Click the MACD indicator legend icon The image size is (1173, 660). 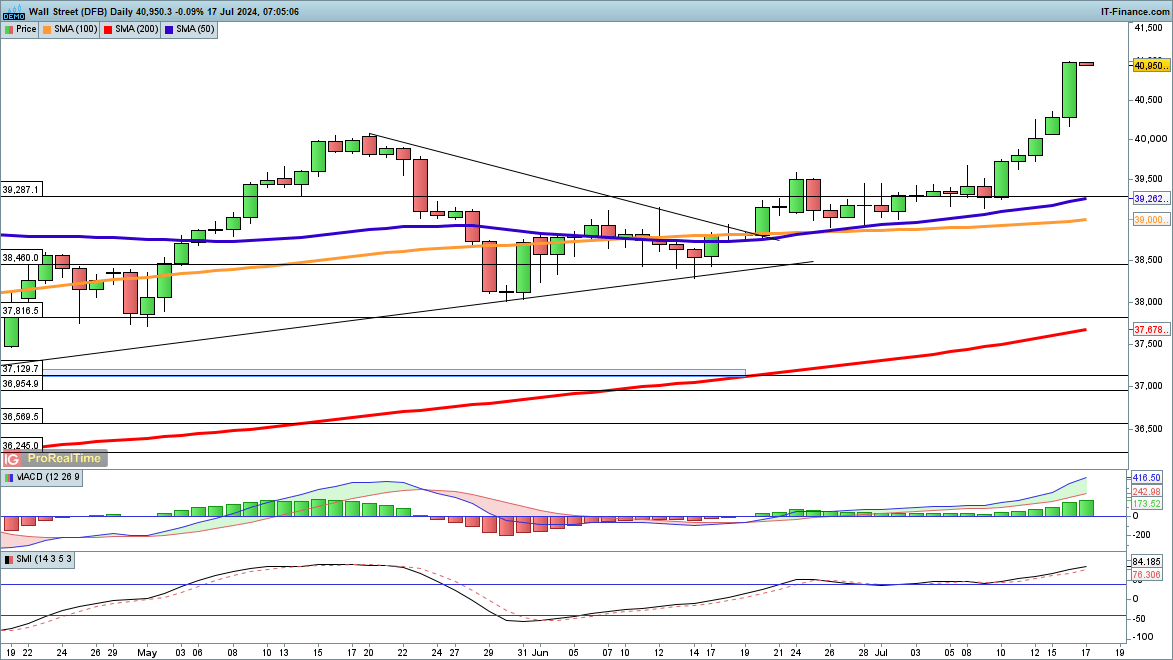(x=9, y=477)
